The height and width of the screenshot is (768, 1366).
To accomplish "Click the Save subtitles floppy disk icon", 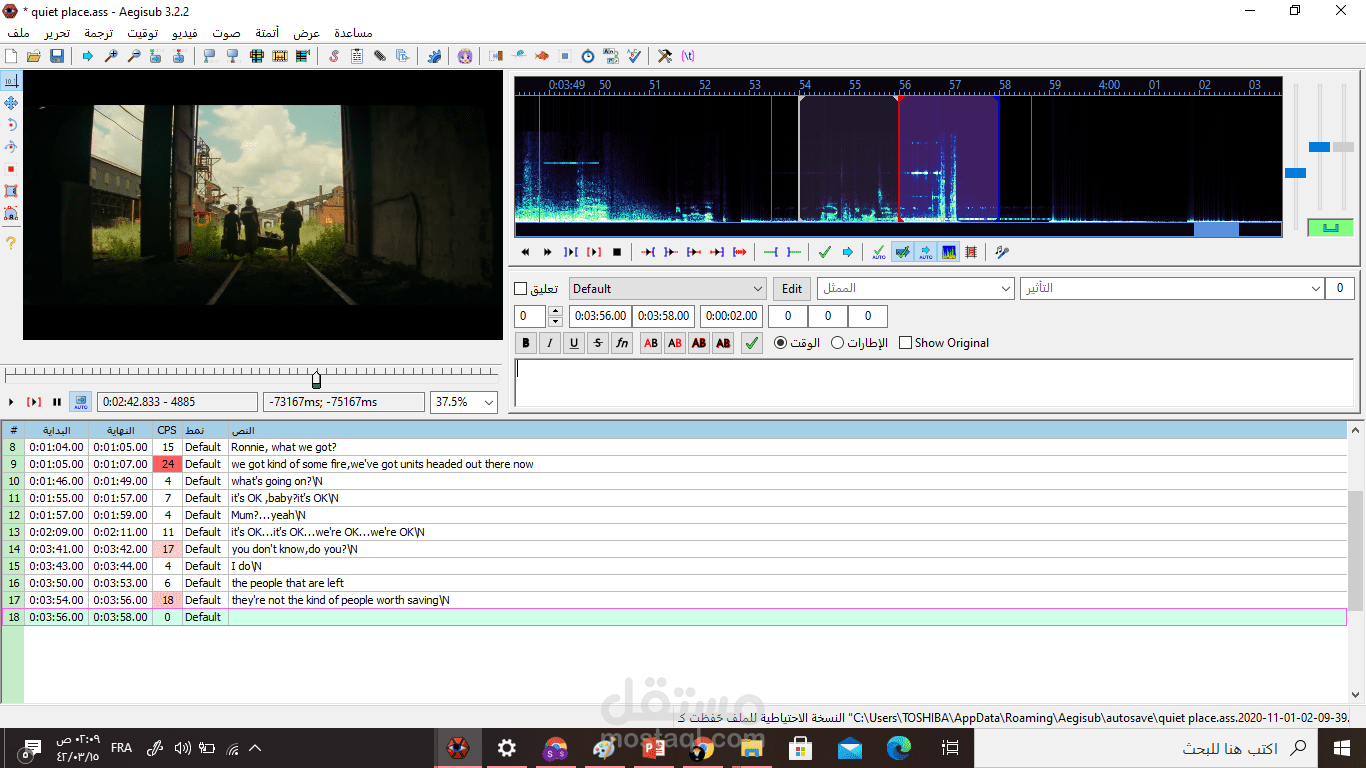I will 57,56.
